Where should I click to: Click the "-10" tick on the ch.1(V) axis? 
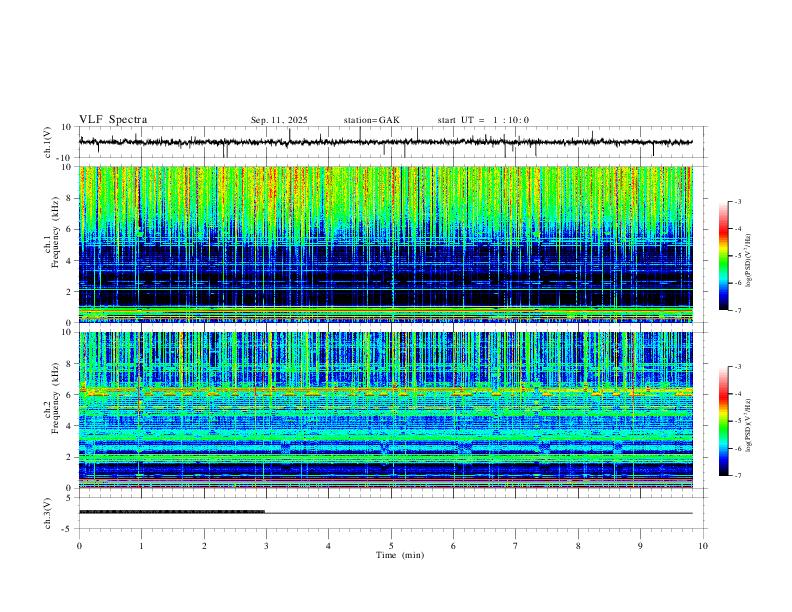pyautogui.click(x=66, y=158)
